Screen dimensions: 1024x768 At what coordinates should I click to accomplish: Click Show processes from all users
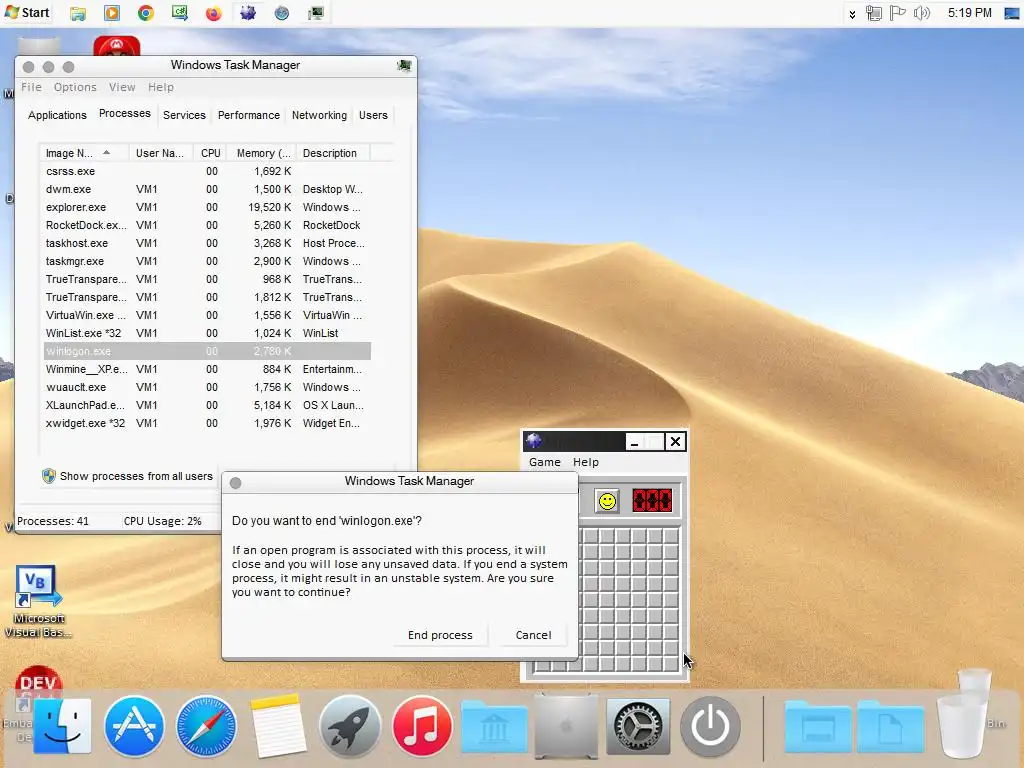tap(128, 476)
